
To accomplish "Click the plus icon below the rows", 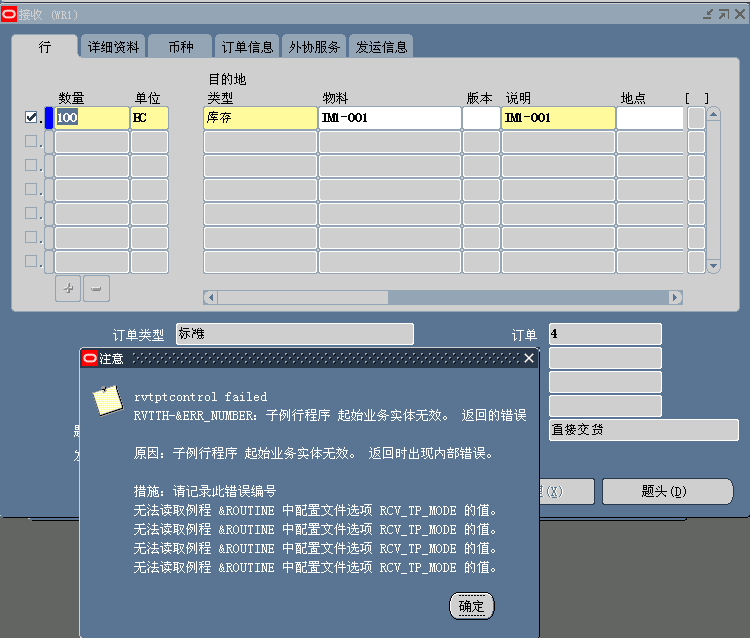I will (x=68, y=288).
